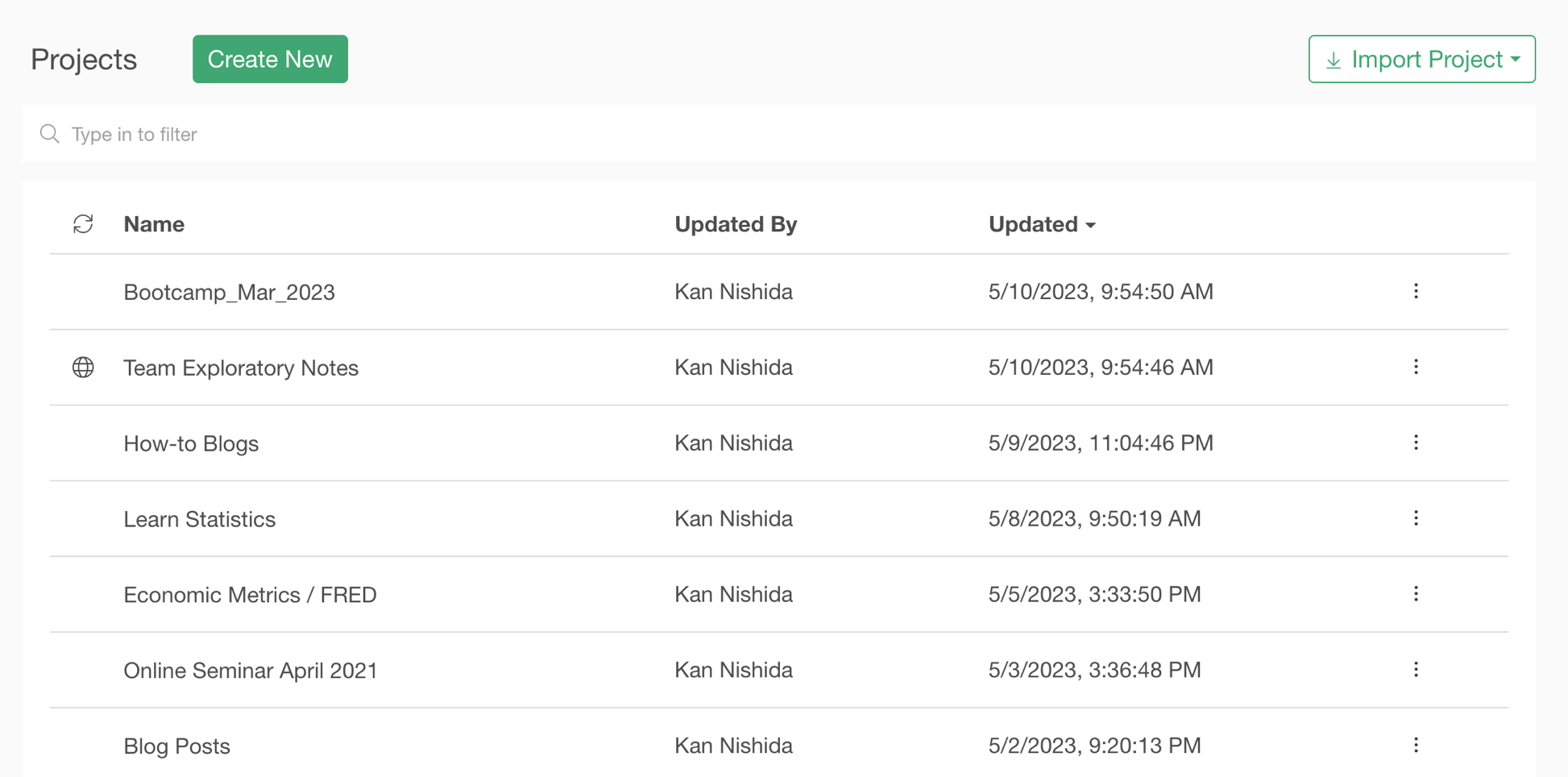The height and width of the screenshot is (777, 1568).
Task: Click the globe icon beside Team Exploratory Notes
Action: tap(83, 368)
